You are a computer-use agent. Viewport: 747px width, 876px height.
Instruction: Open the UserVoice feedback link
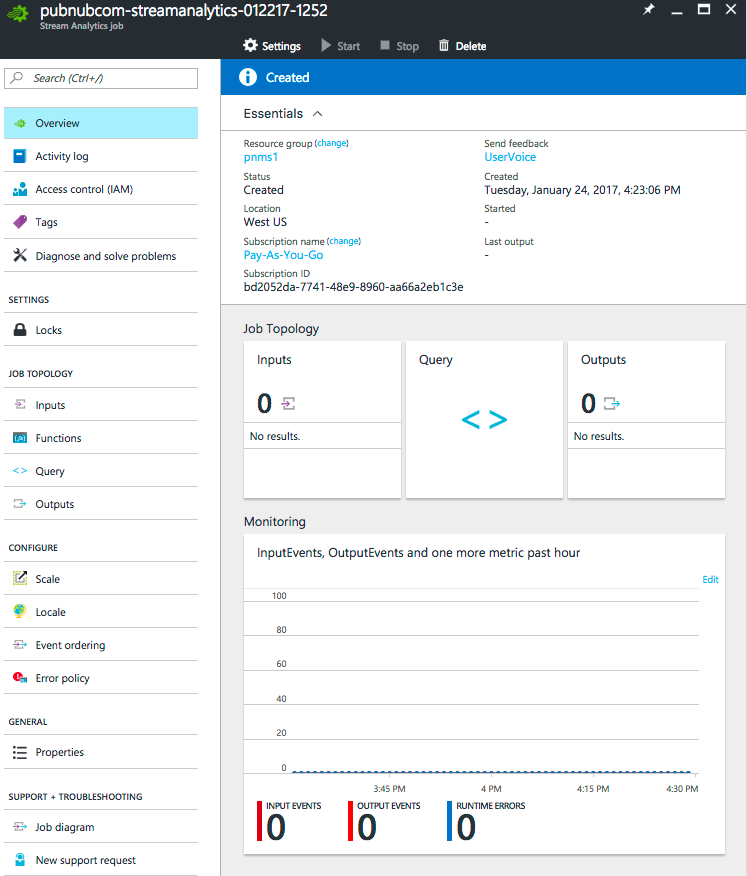tap(510, 157)
